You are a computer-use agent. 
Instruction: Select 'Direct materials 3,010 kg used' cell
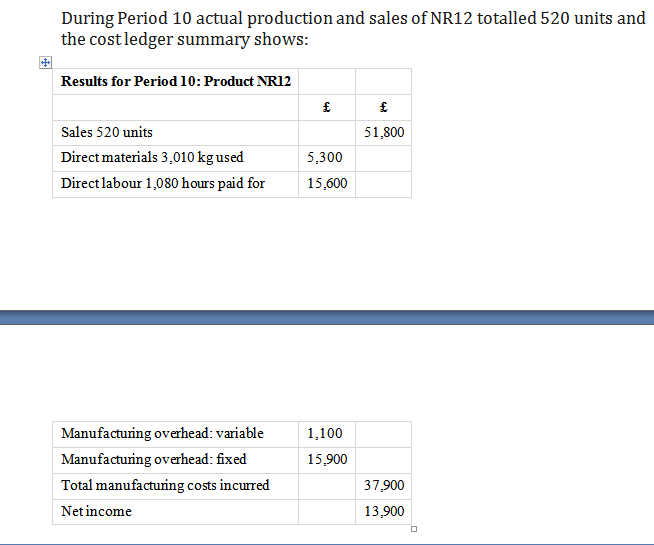[176, 158]
